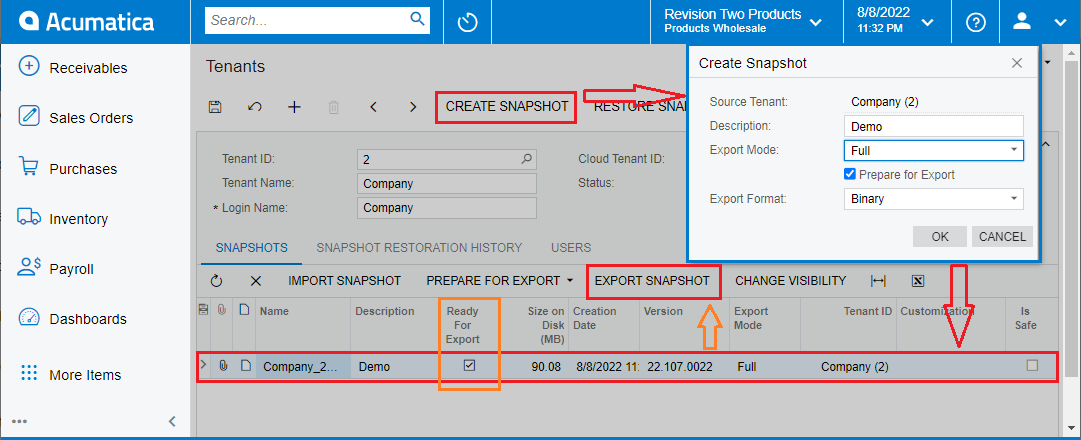Screen dimensions: 1081x440
Task: Click the Save disk icon in Tenants toolbar
Action: pos(215,107)
